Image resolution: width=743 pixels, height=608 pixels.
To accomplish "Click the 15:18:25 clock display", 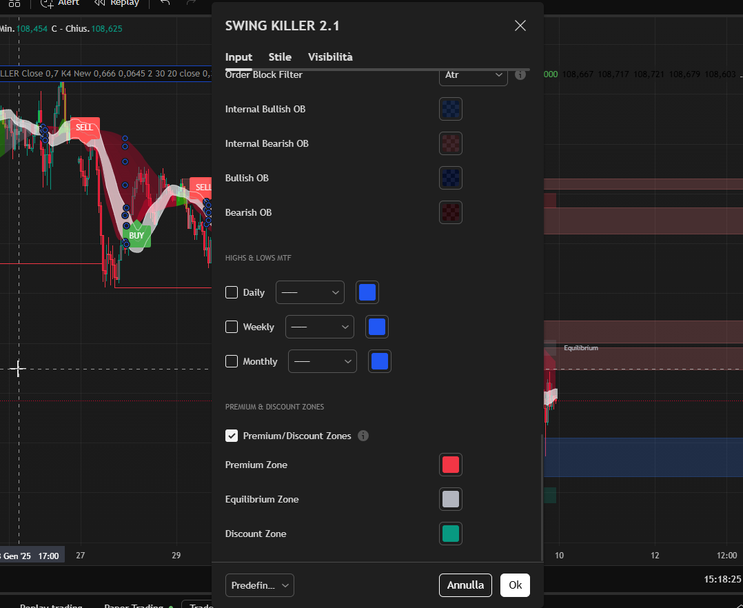I will 722,579.
